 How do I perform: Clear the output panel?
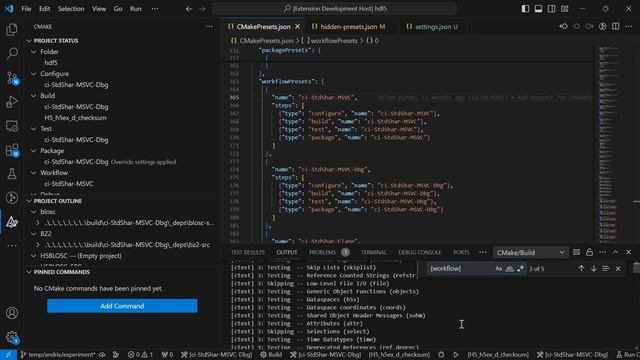click(x=576, y=252)
